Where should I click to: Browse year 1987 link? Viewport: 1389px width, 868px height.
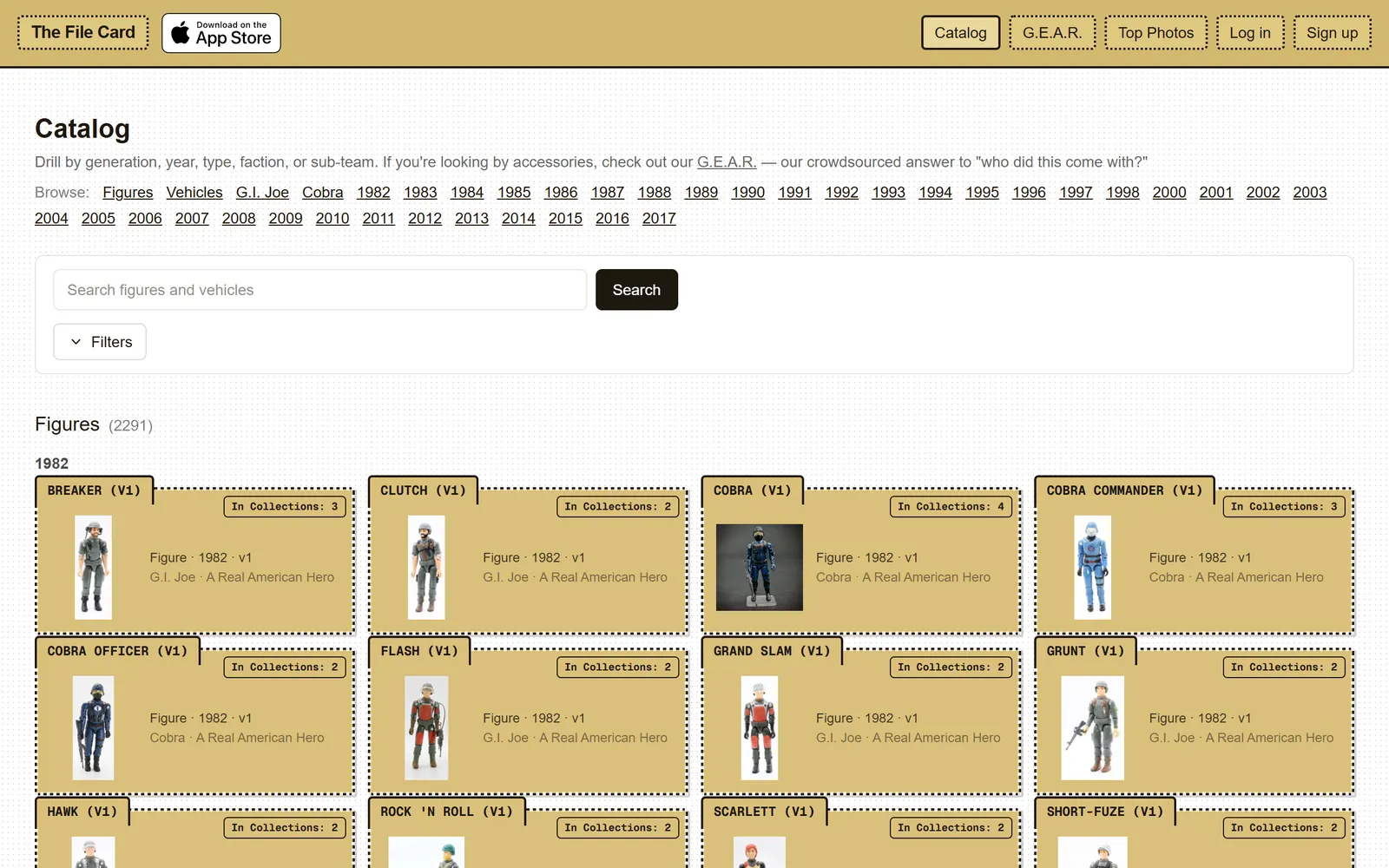tap(608, 193)
